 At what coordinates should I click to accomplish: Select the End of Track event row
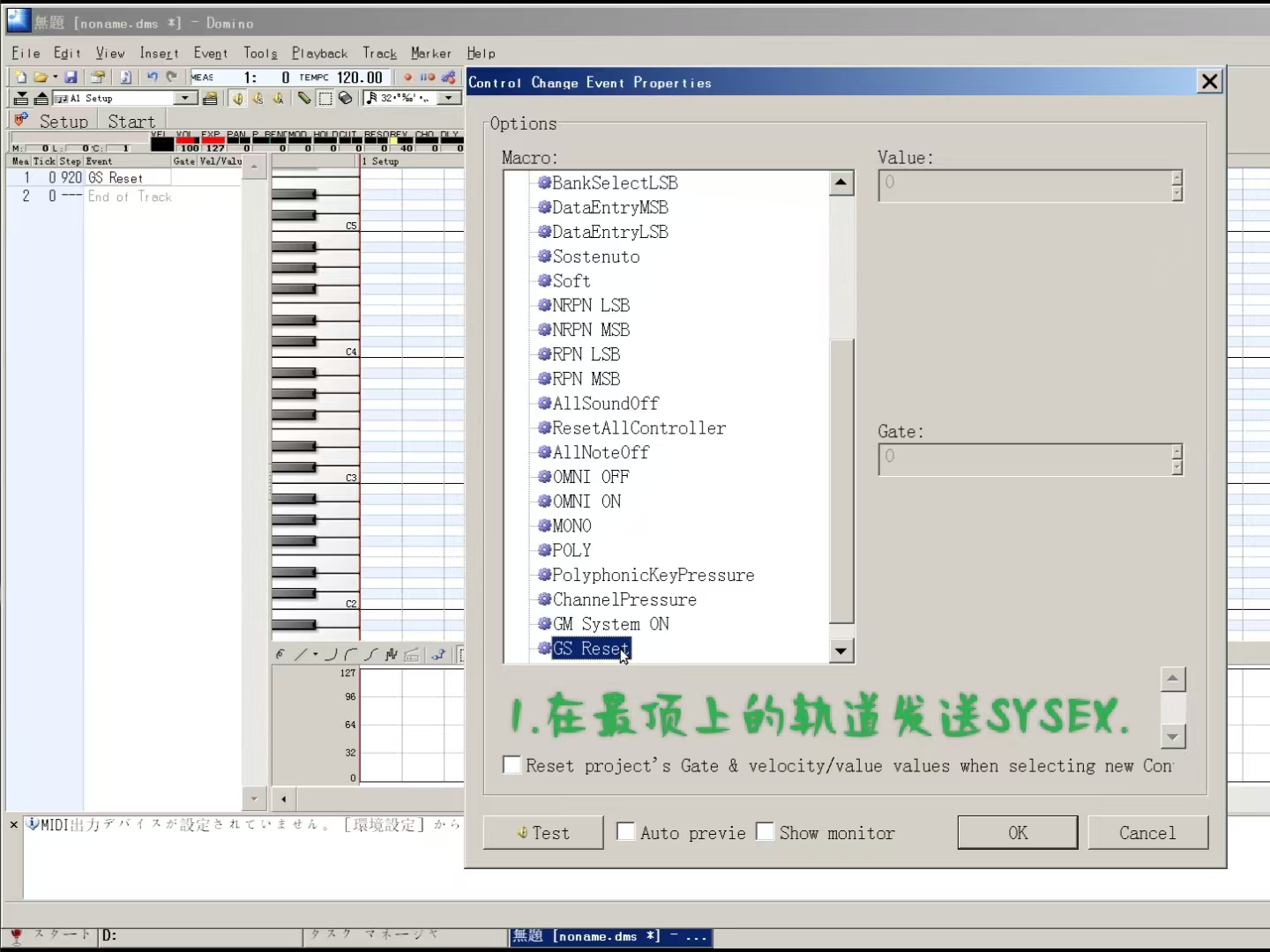click(123, 197)
